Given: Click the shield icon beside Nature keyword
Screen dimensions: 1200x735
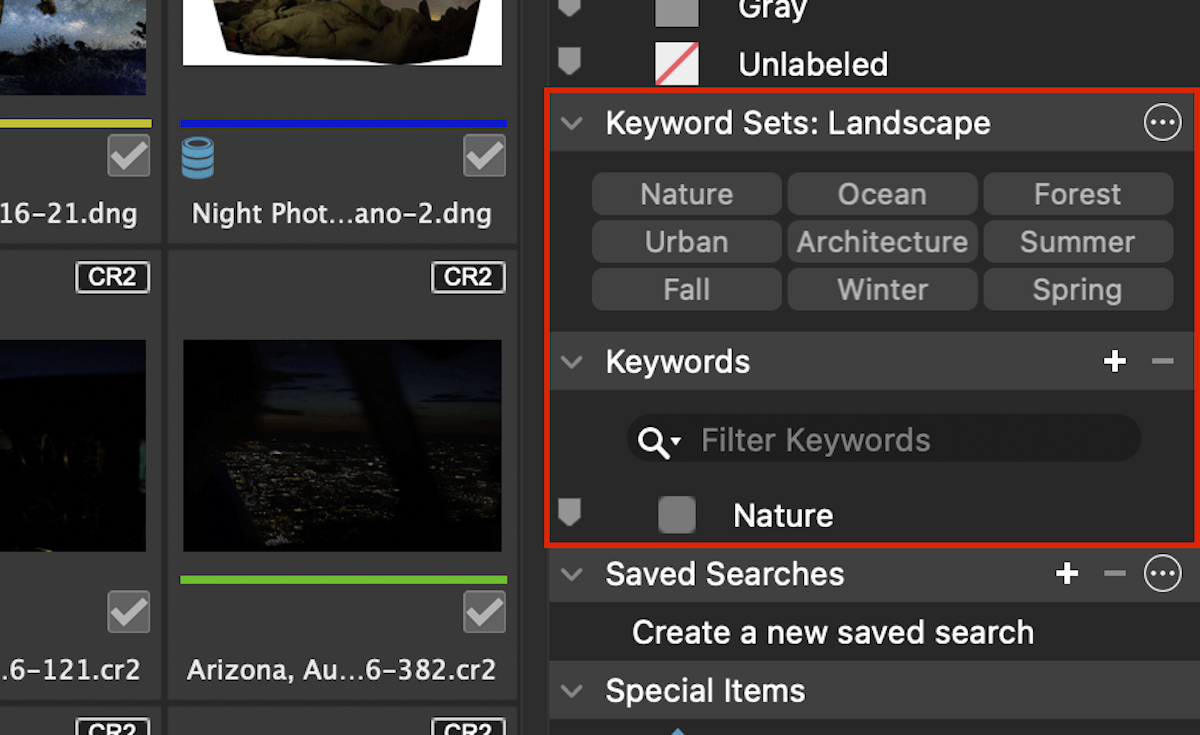Looking at the screenshot, I should tap(570, 512).
